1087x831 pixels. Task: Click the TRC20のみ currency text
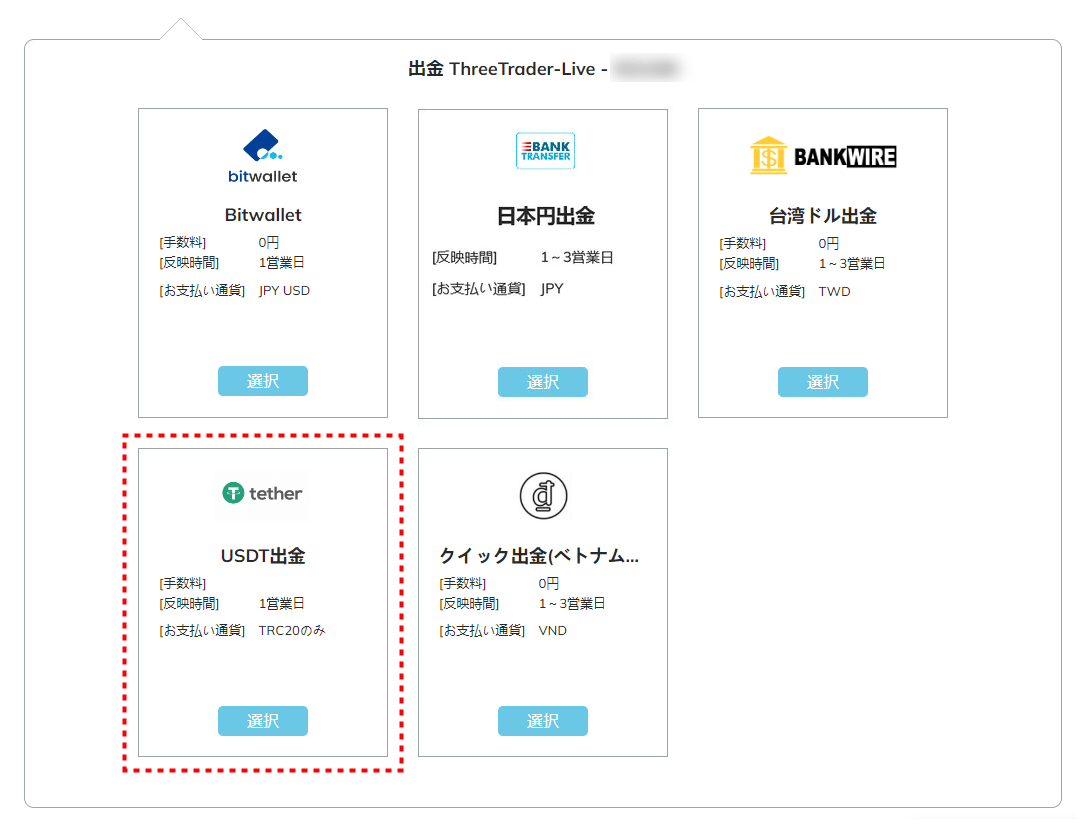(x=292, y=631)
